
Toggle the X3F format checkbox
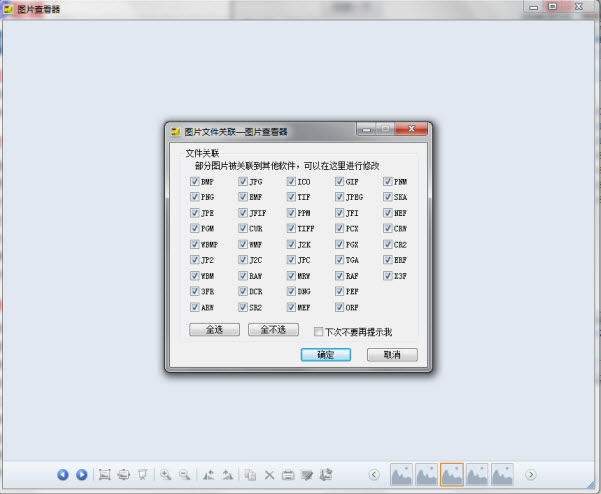[389, 276]
